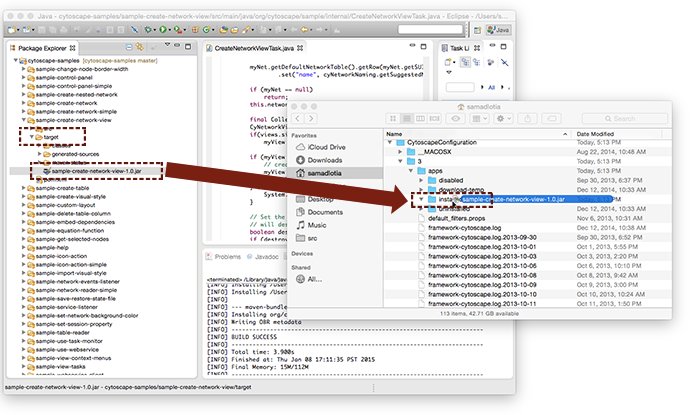Sort Finder list by the Name column
Image resolution: width=691 pixels, height=415 pixels.
[477, 134]
